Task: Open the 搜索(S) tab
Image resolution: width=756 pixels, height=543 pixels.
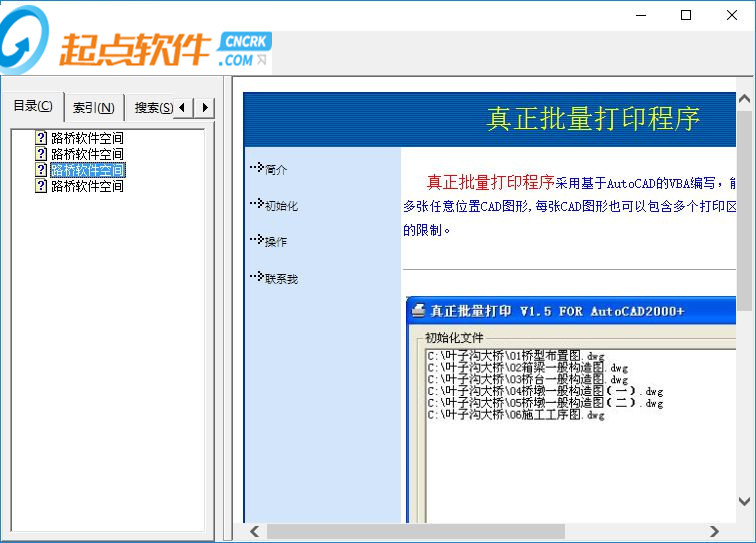Action: pos(153,108)
